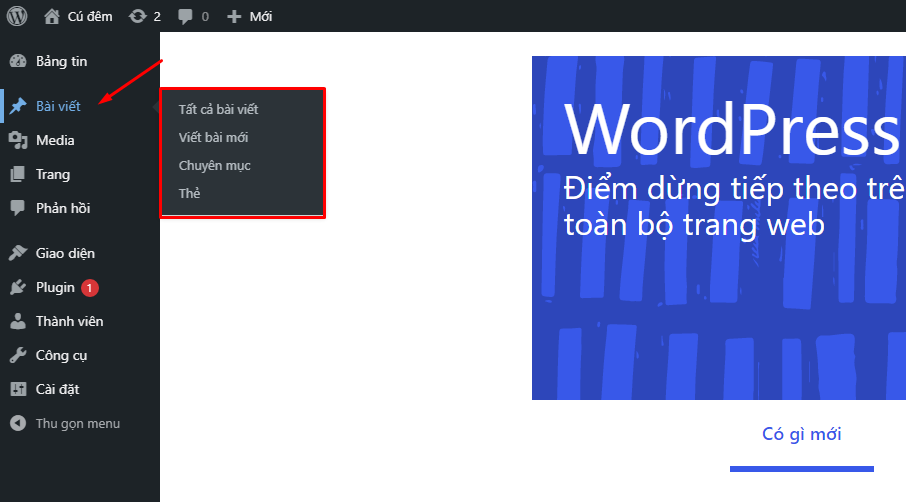
Task: Click the Thu gọn menu collapse arrow icon
Action: (18, 423)
